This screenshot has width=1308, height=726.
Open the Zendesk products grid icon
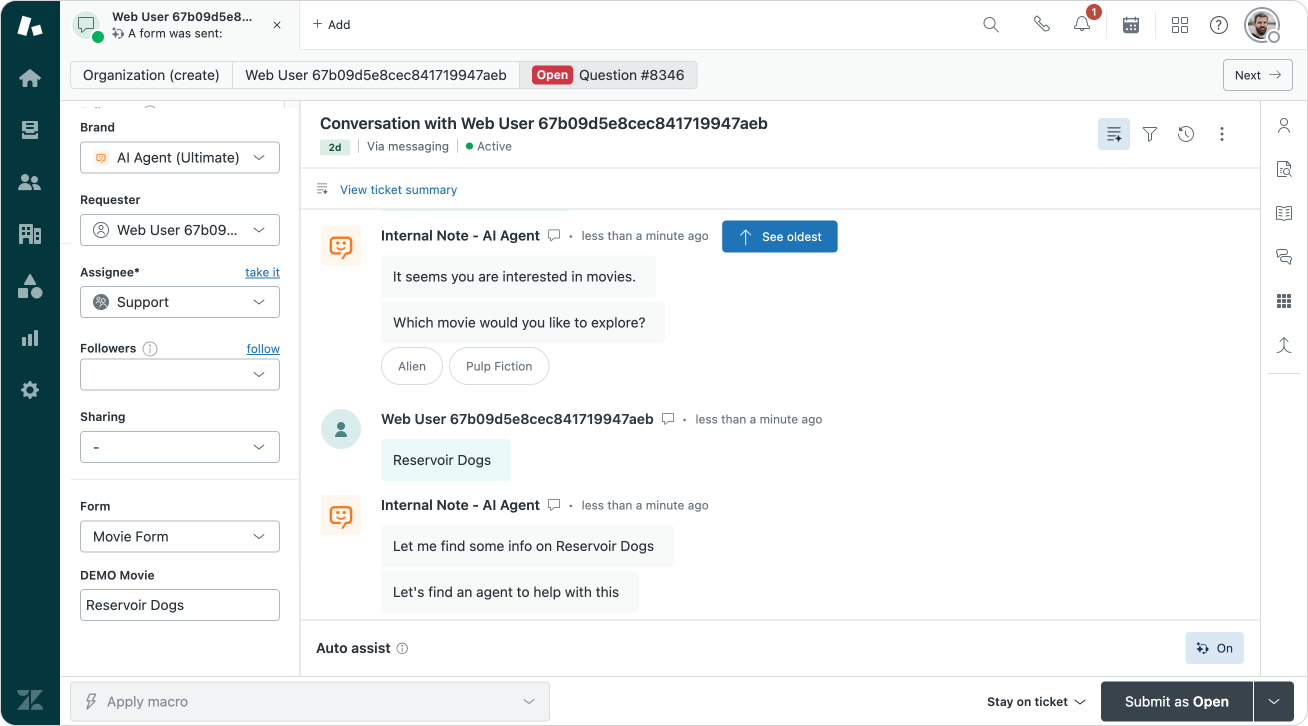[x=1180, y=25]
